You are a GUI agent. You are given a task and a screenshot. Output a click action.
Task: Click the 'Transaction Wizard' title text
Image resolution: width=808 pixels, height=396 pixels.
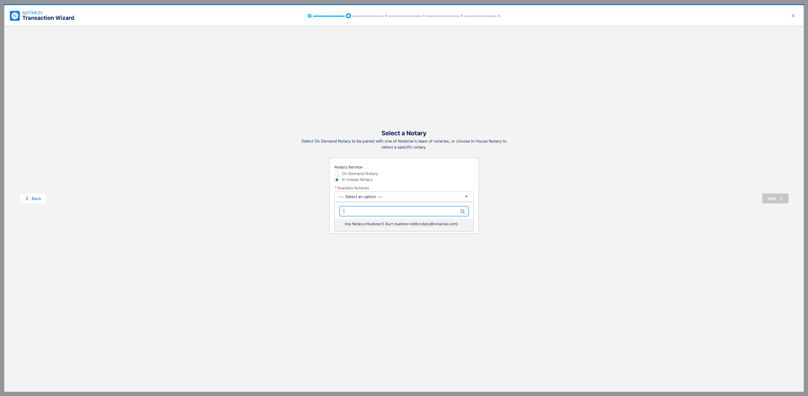48,18
